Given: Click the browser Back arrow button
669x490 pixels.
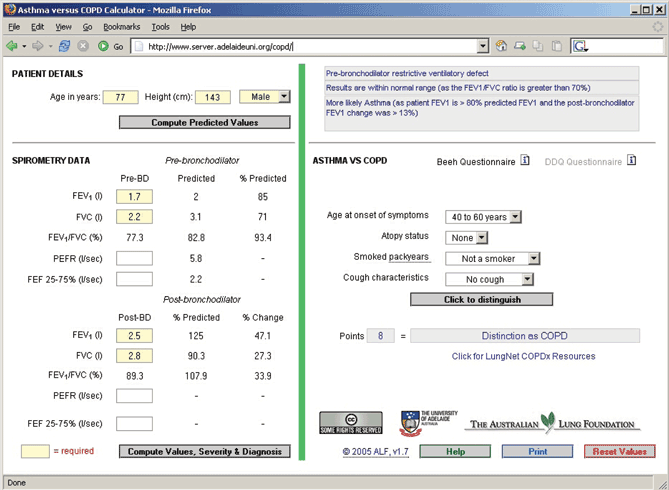Looking at the screenshot, I should pos(13,46).
